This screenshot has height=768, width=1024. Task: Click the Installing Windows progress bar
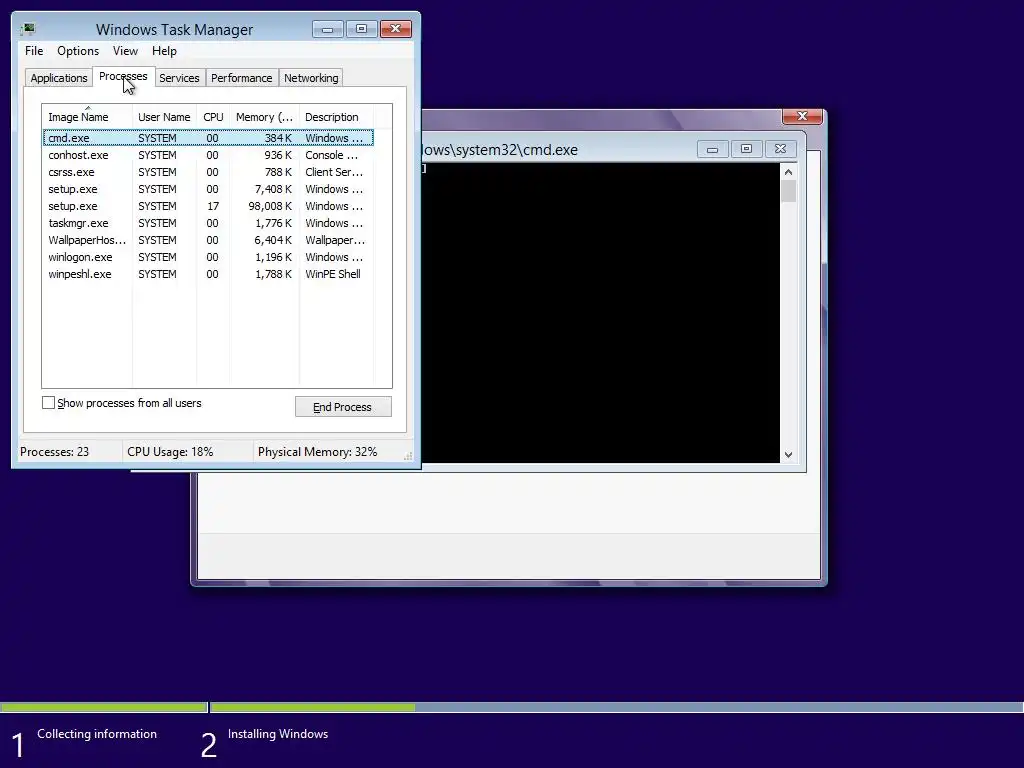coord(616,707)
